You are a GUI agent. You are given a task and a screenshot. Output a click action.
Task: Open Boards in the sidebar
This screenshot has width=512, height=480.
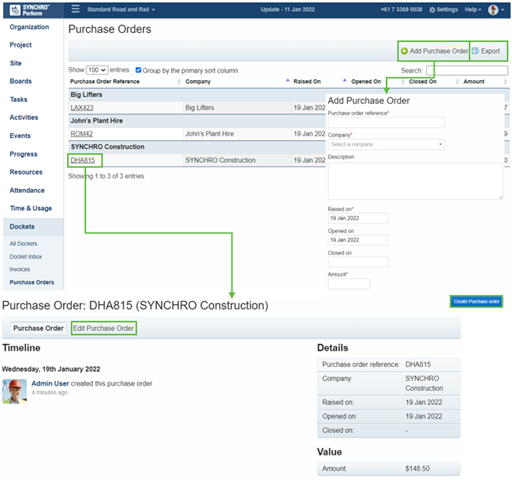pyautogui.click(x=21, y=81)
